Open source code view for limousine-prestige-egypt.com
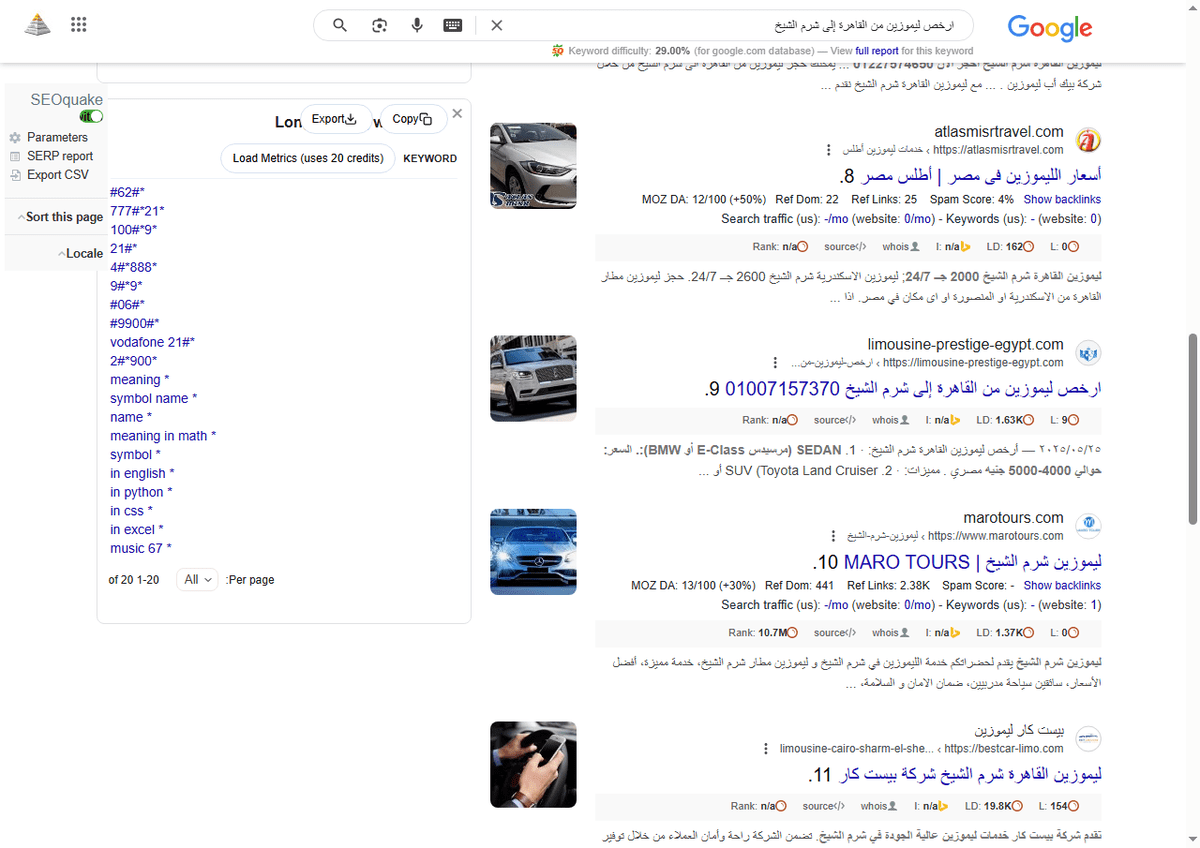Image resolution: width=1200 pixels, height=848 pixels. click(834, 420)
